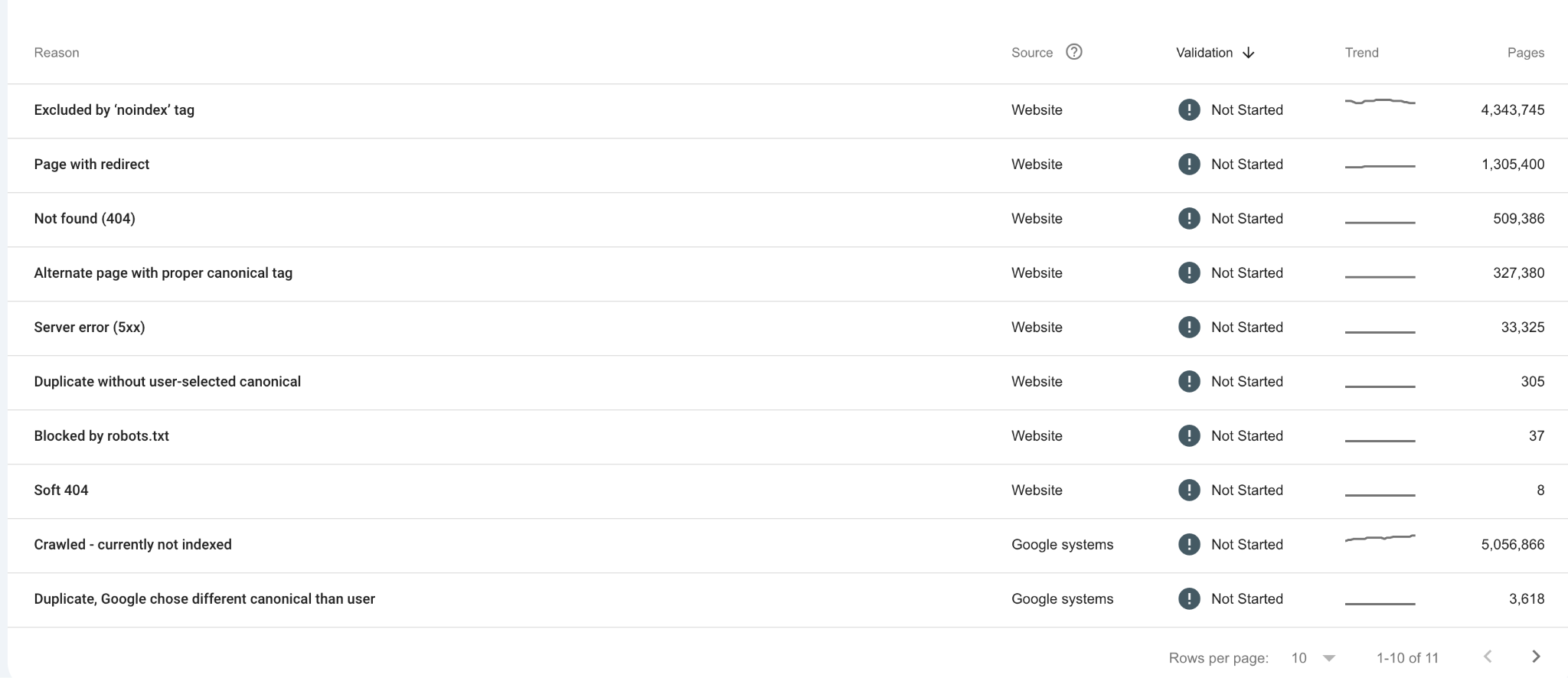This screenshot has height=678, width=1568.
Task: Open the Not found (404) row
Action: (x=787, y=219)
